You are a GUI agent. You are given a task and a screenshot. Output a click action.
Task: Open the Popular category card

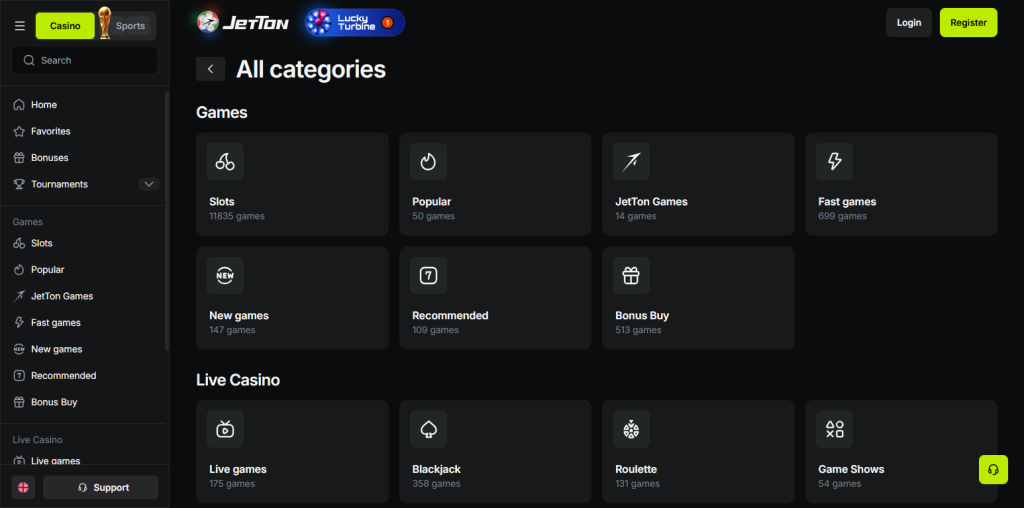pyautogui.click(x=495, y=184)
